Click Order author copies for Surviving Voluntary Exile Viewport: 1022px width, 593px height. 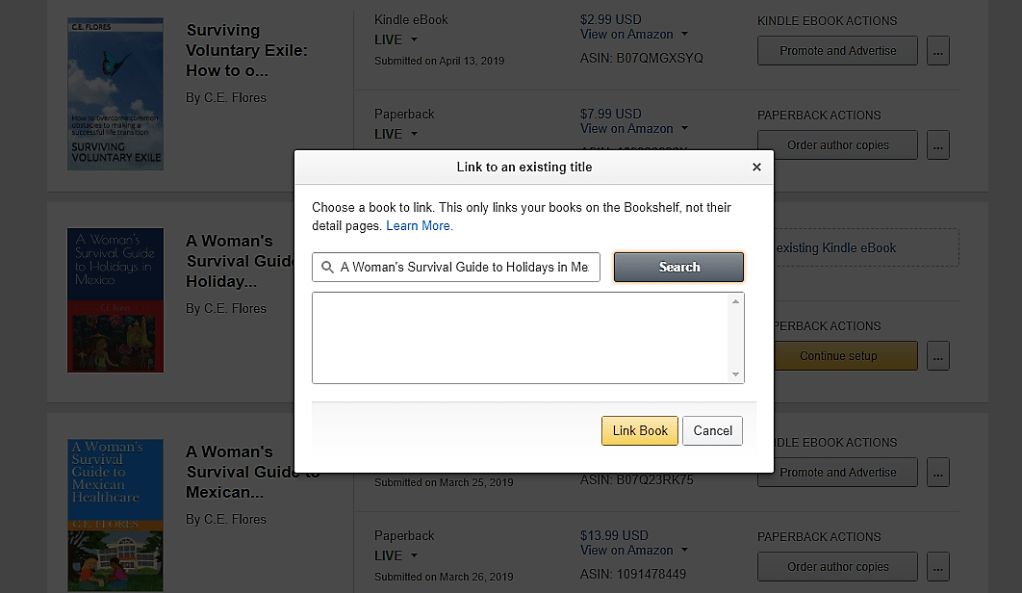pos(837,145)
